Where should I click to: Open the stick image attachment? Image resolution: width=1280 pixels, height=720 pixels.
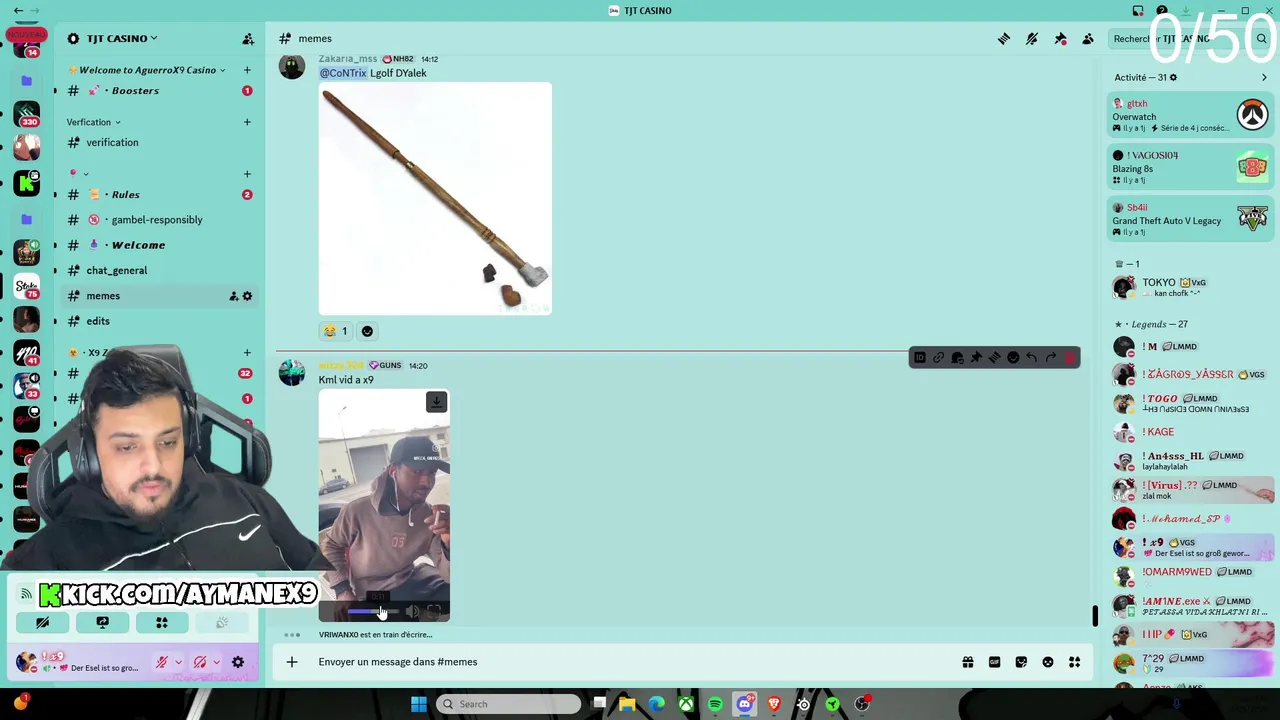point(435,198)
